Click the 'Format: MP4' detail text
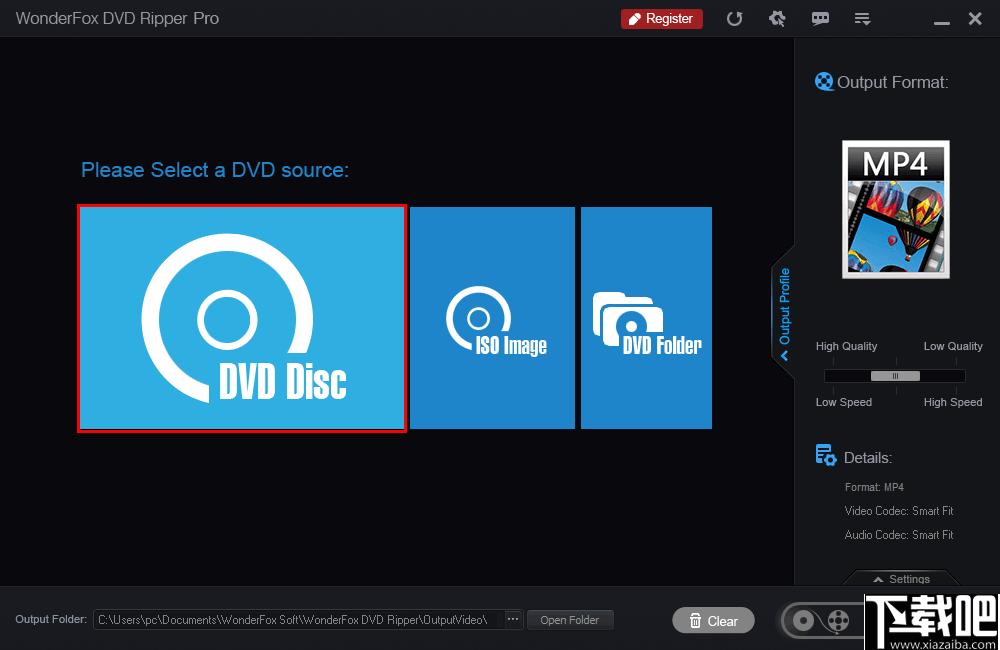 874,487
